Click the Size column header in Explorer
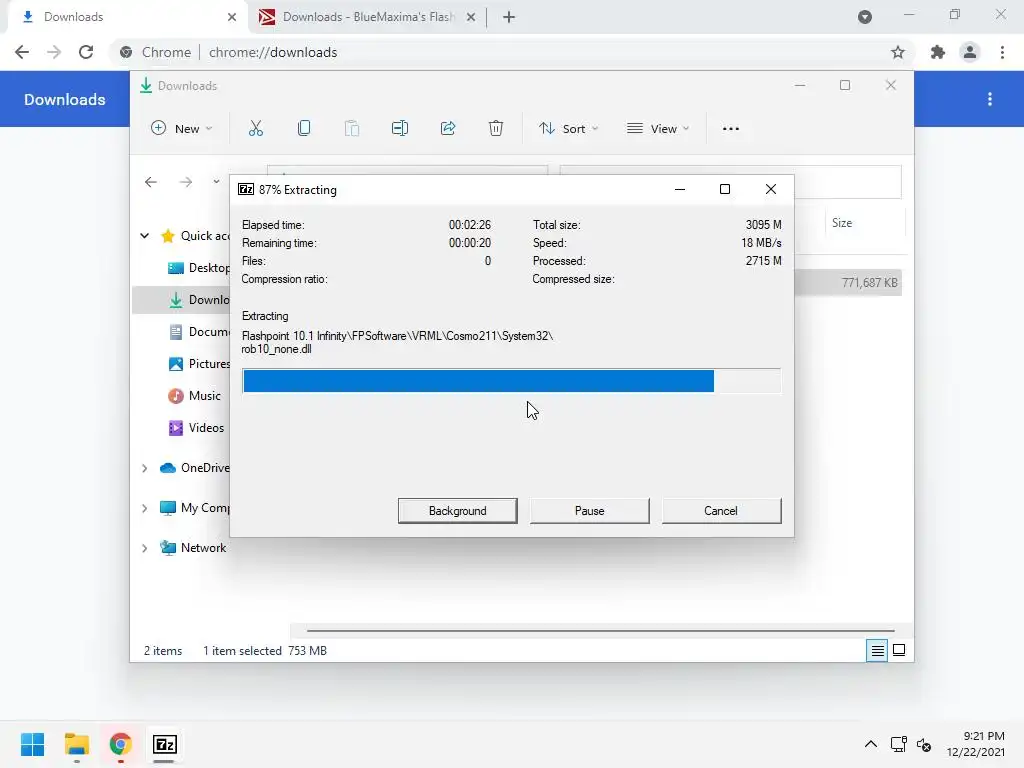Screen dimensions: 1024x768 point(842,223)
